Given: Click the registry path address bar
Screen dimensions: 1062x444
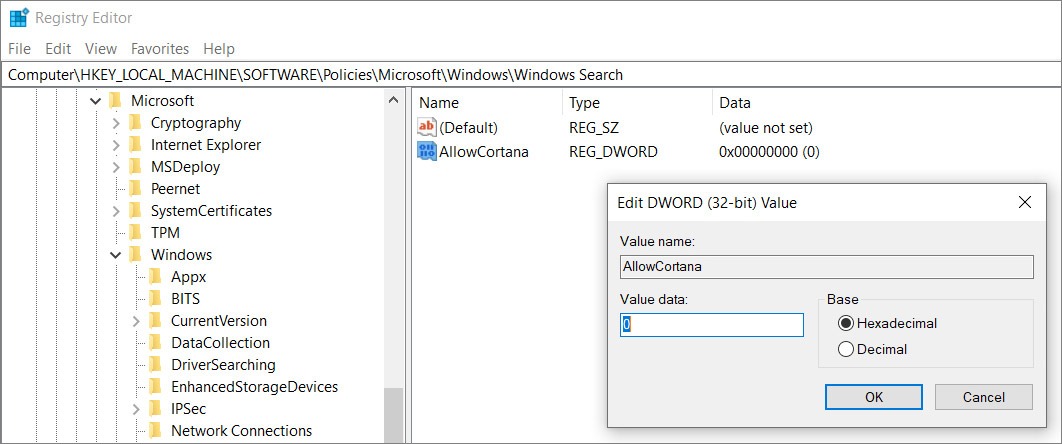Looking at the screenshot, I should 531,74.
